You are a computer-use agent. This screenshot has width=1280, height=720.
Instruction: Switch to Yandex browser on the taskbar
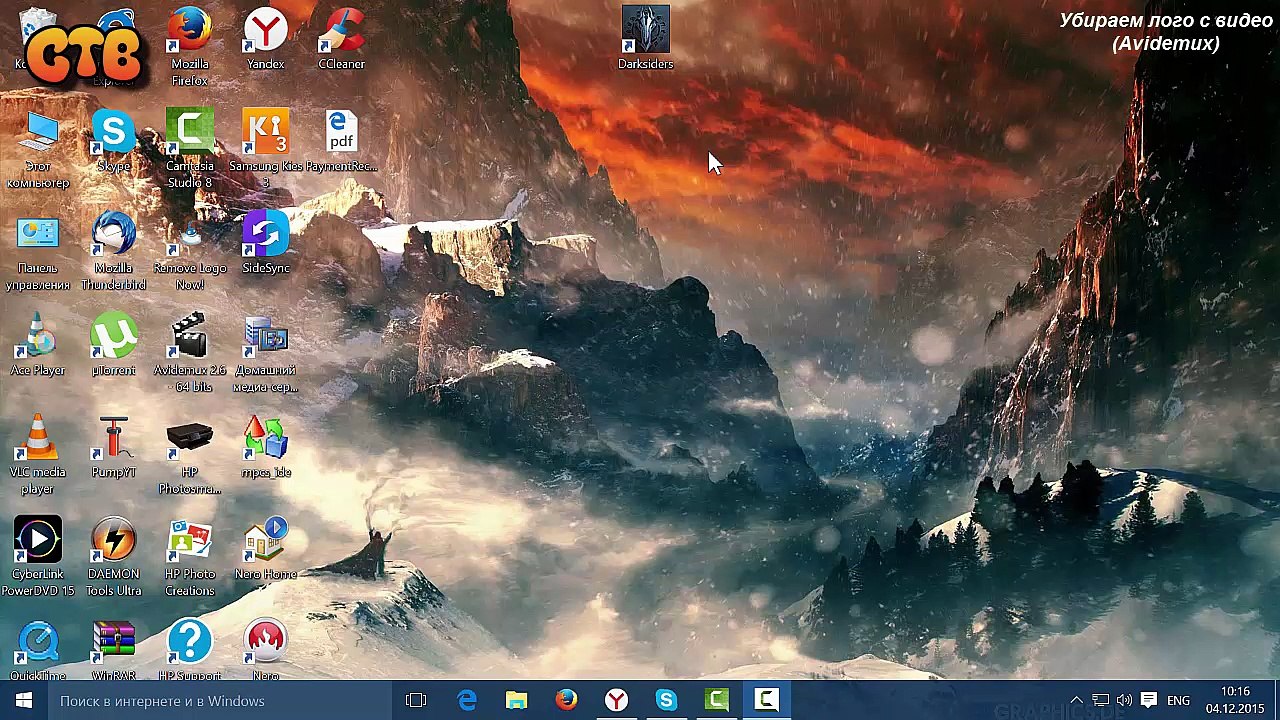(x=617, y=700)
